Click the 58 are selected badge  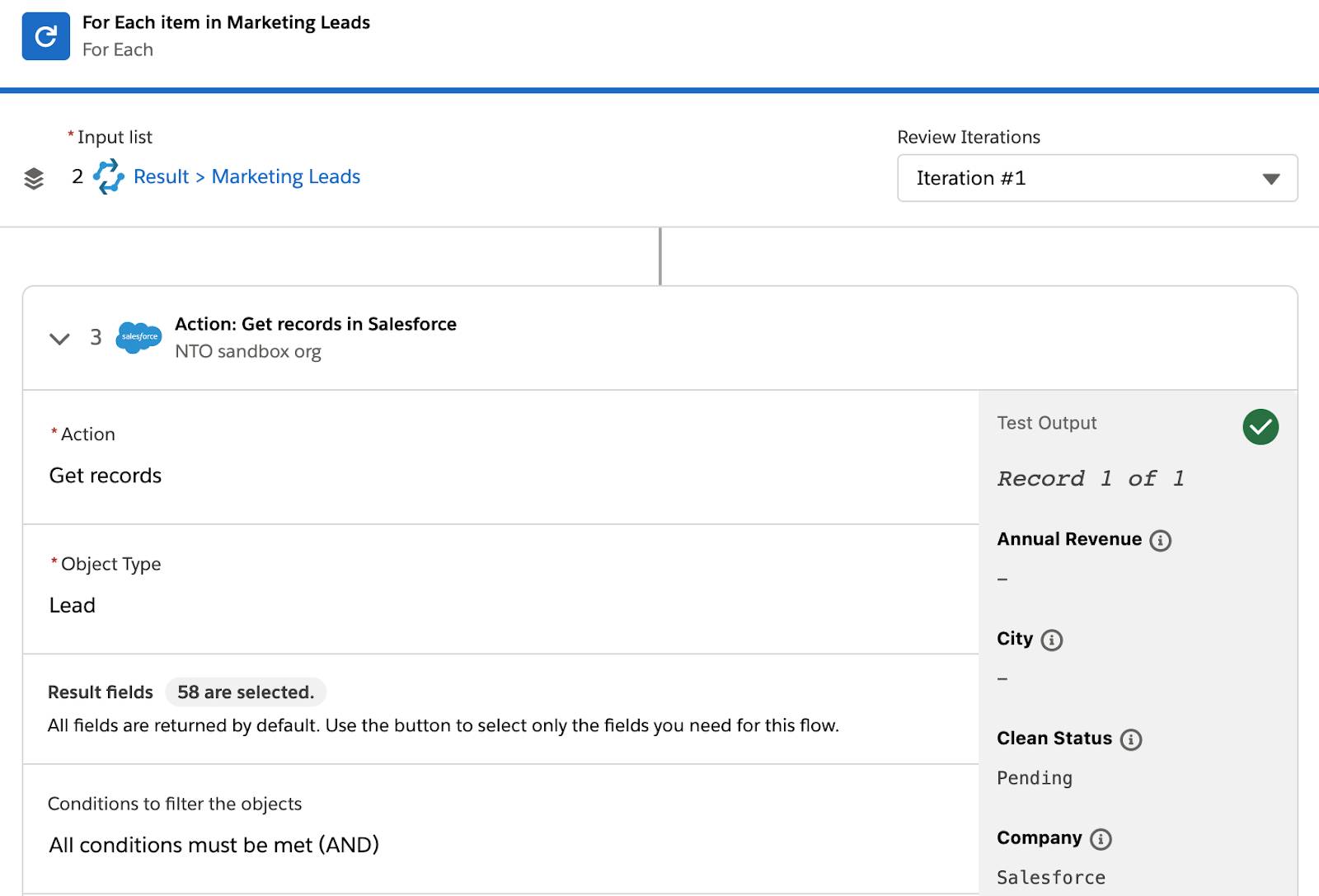tap(246, 692)
